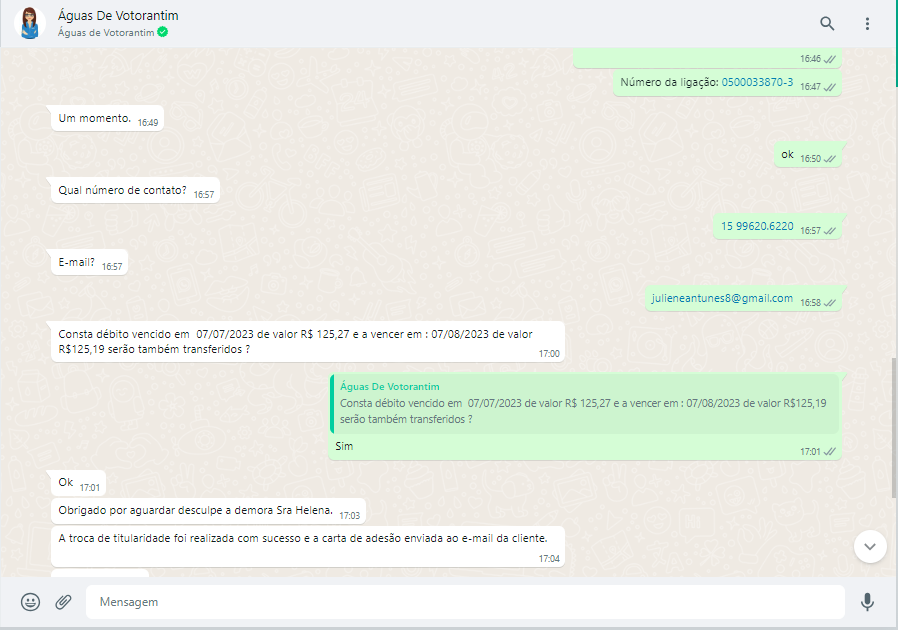Click the 'Um momento.' message bubble
This screenshot has width=898, height=630.
point(95,118)
